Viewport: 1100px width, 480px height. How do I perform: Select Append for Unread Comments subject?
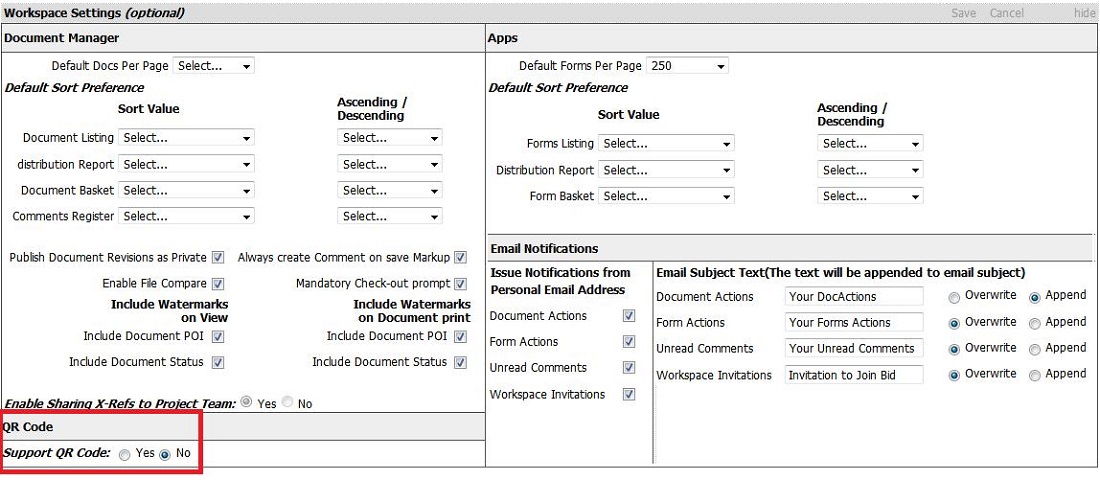point(1035,349)
